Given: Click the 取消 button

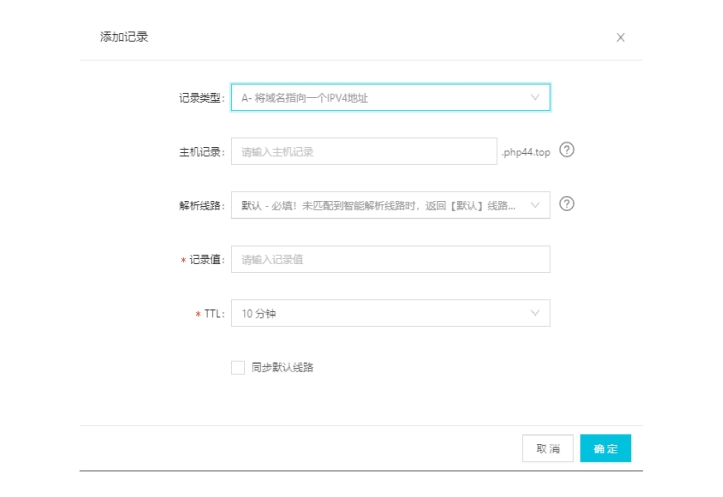Looking at the screenshot, I should point(547,448).
